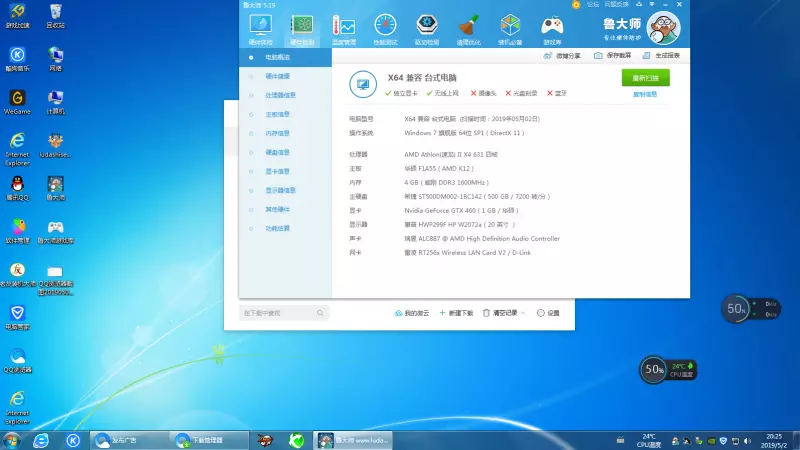Click the 微博分享 share button
The height and width of the screenshot is (450, 800).
pyautogui.click(x=562, y=56)
